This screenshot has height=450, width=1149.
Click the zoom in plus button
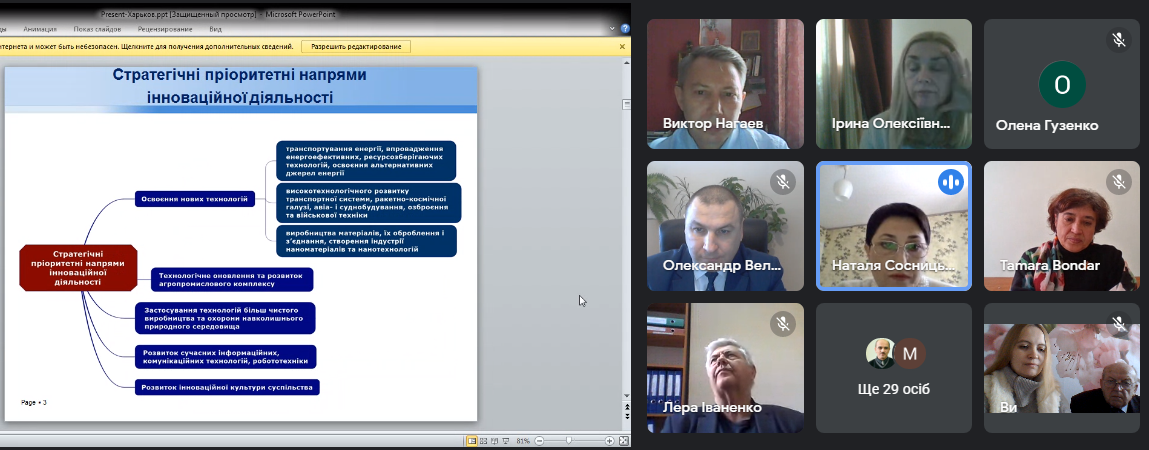pos(610,441)
